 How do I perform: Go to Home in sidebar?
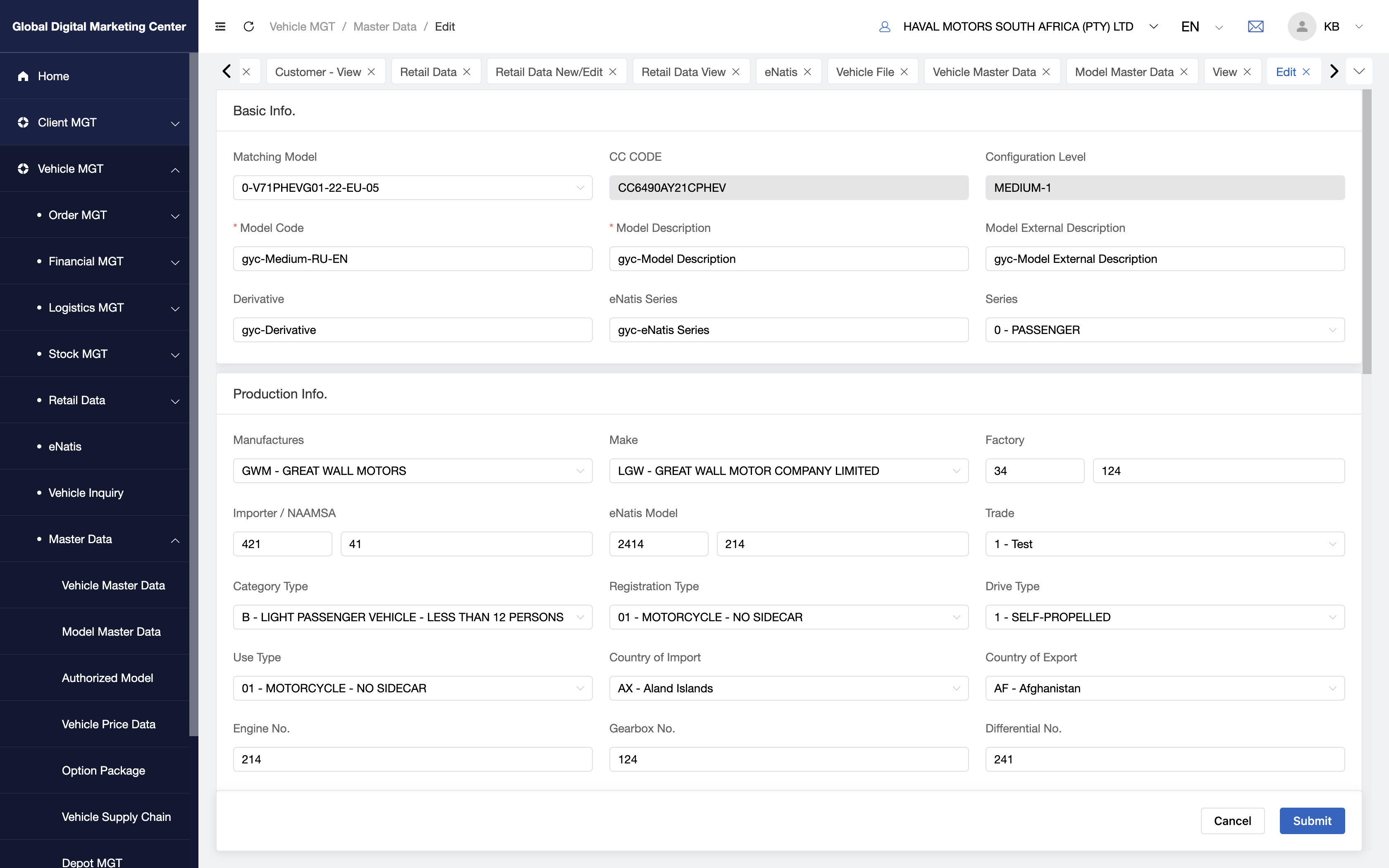click(95, 76)
